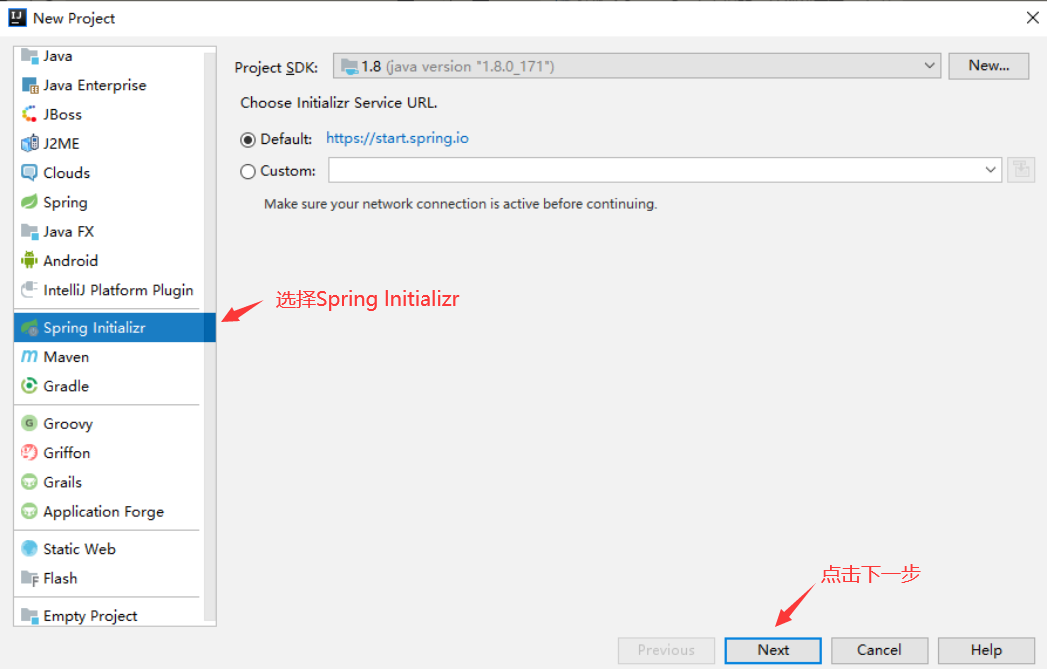Select the Maven icon
Image resolution: width=1047 pixels, height=671 pixels.
click(x=29, y=357)
